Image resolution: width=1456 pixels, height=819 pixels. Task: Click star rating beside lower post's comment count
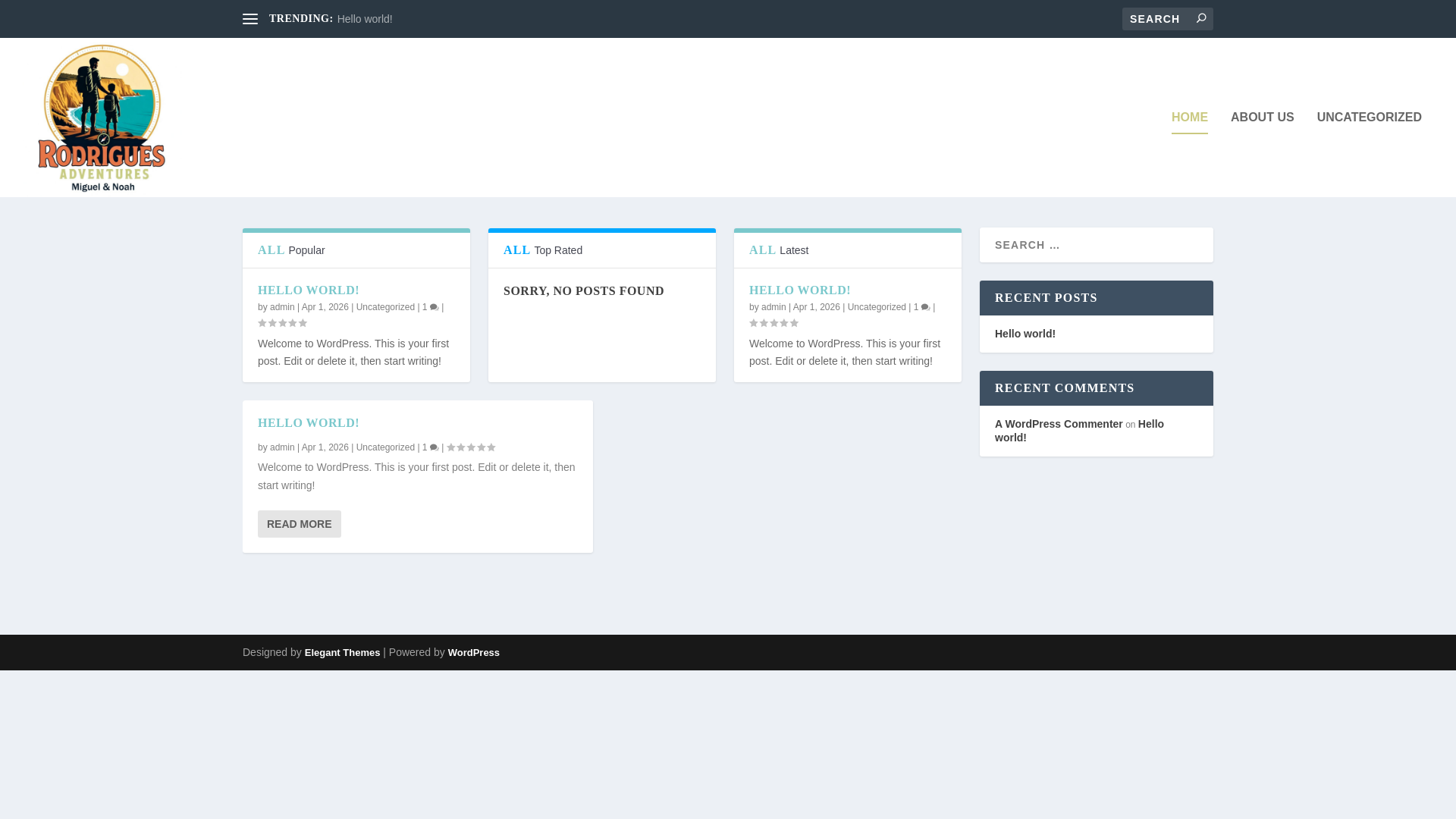pyautogui.click(x=471, y=447)
